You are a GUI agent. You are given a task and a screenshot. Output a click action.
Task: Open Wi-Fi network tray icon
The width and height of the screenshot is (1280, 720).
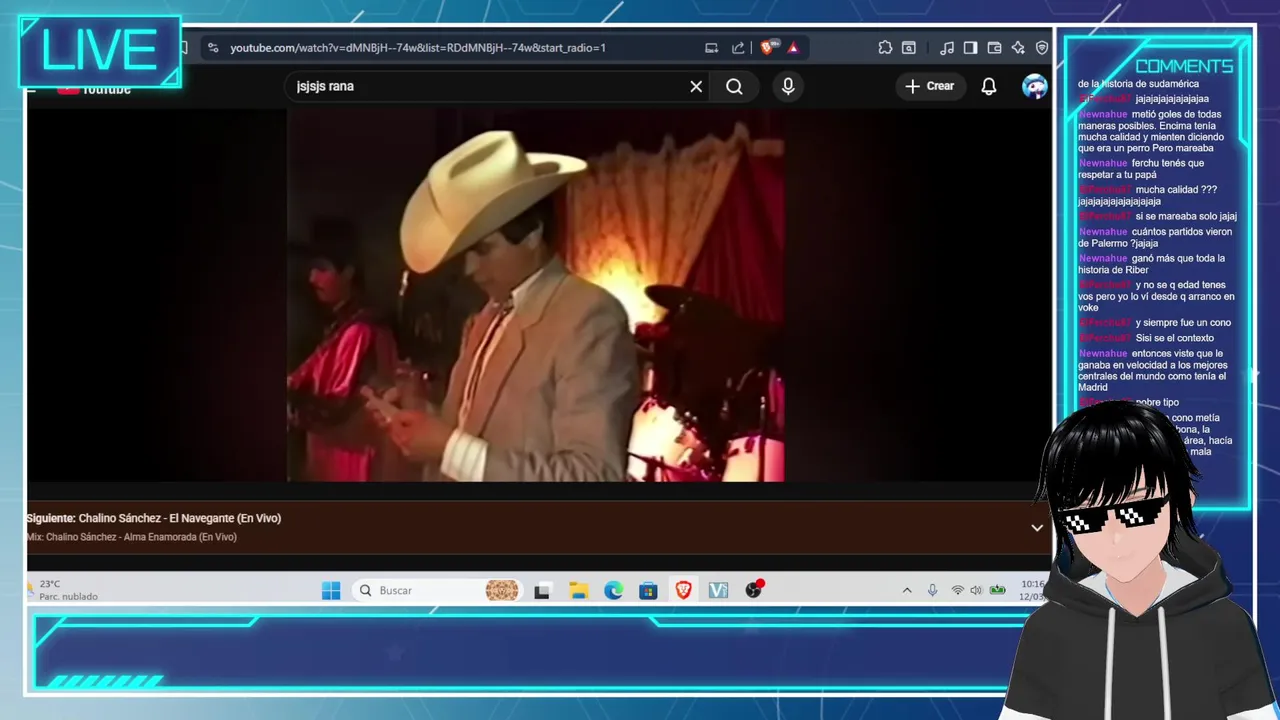click(957, 591)
